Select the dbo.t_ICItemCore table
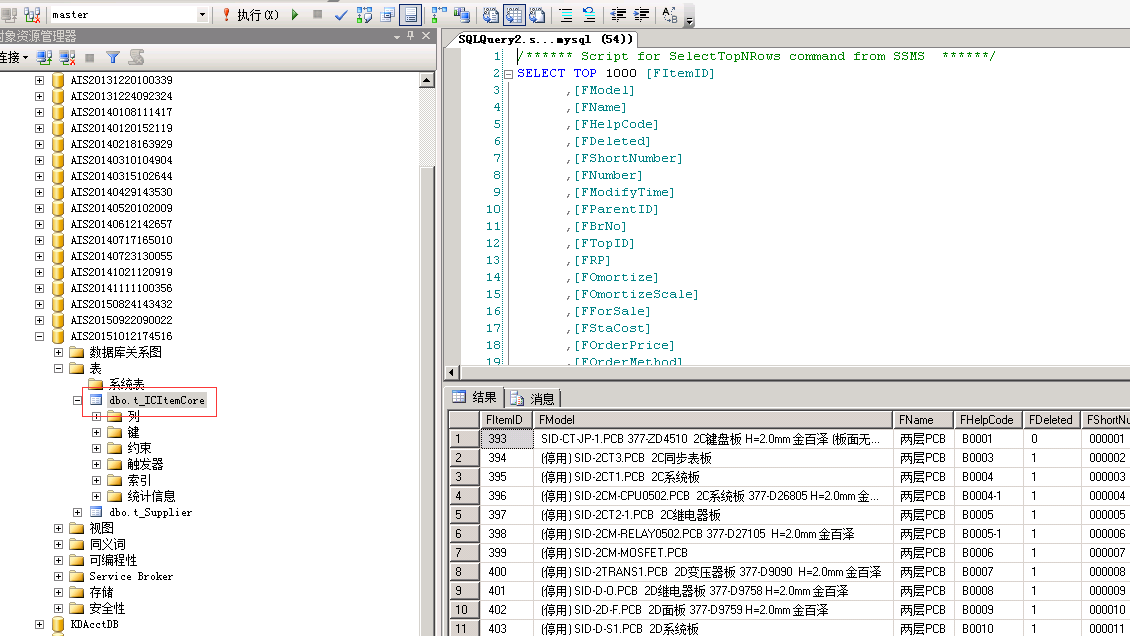Screen dimensions: 1130x636 pos(156,400)
